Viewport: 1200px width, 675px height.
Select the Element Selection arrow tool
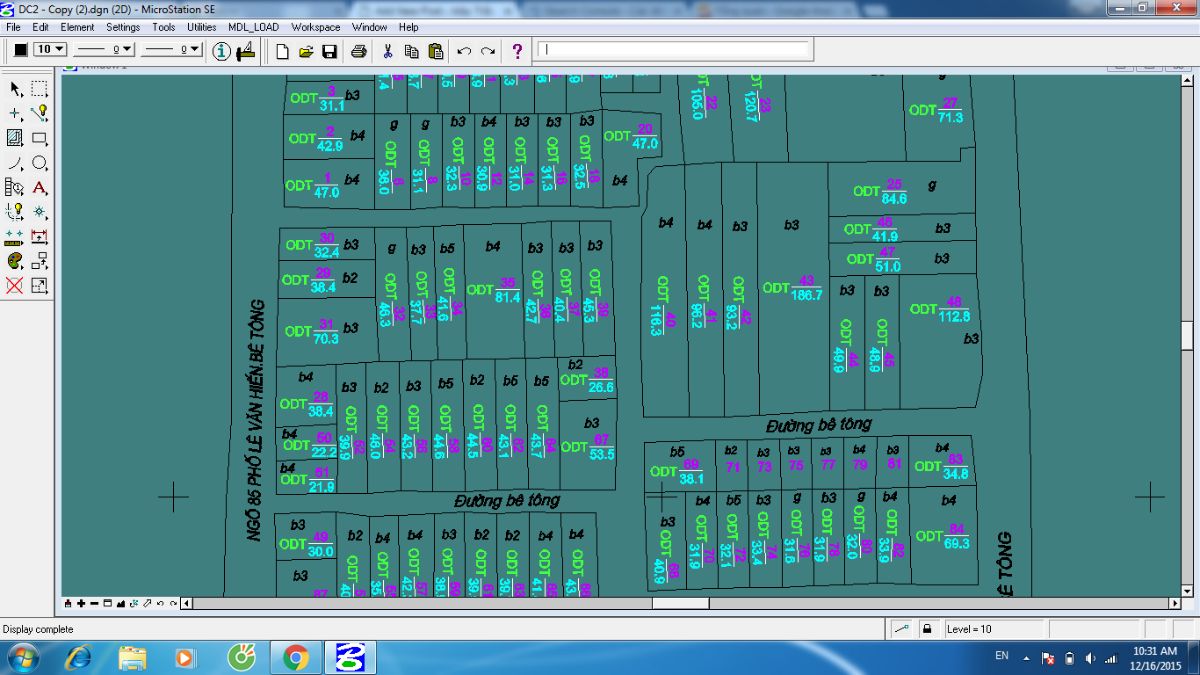point(15,89)
